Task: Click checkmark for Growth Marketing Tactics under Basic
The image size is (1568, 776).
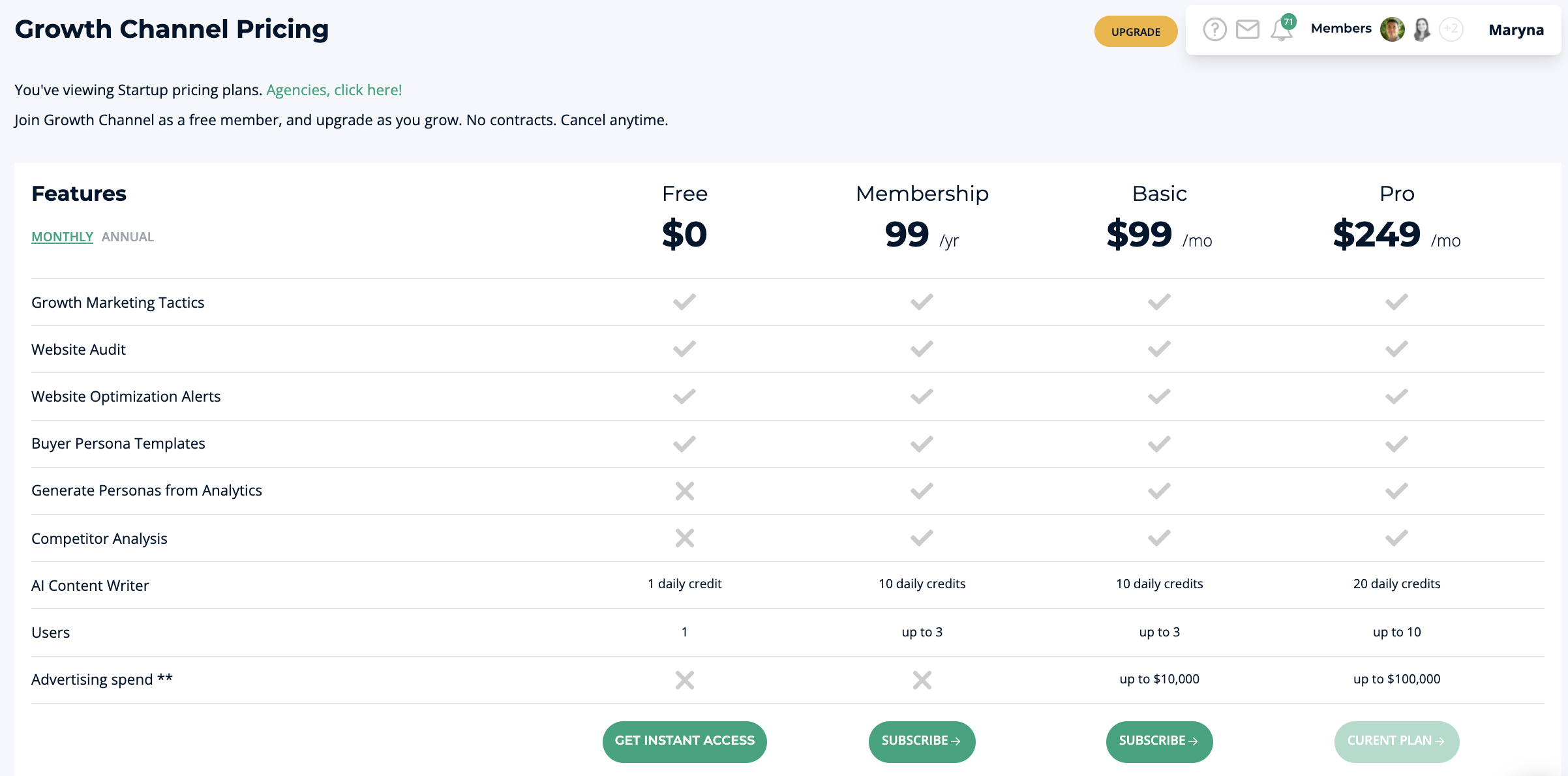Action: point(1159,302)
